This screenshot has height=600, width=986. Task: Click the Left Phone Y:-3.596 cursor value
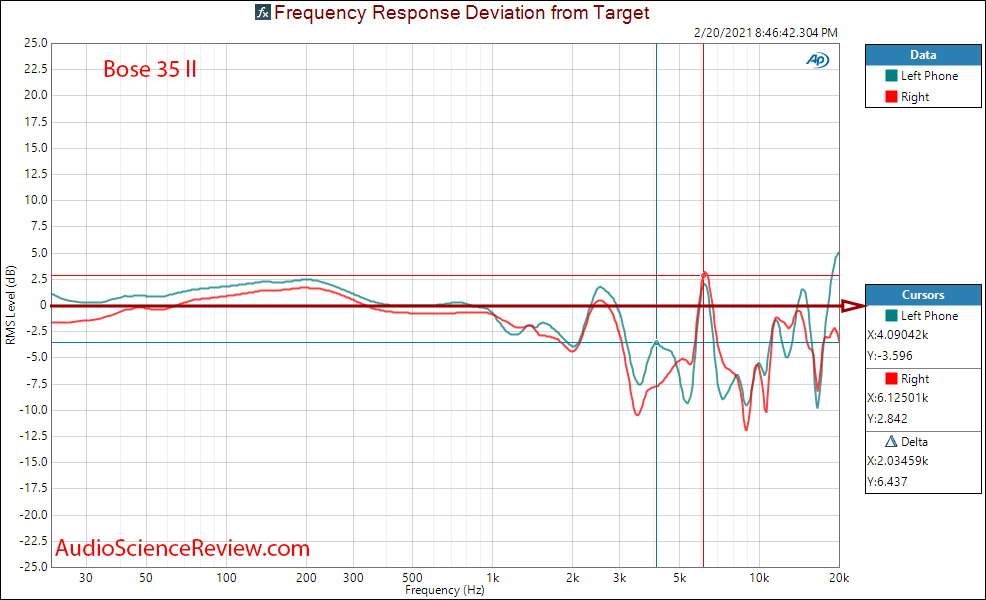(890, 355)
